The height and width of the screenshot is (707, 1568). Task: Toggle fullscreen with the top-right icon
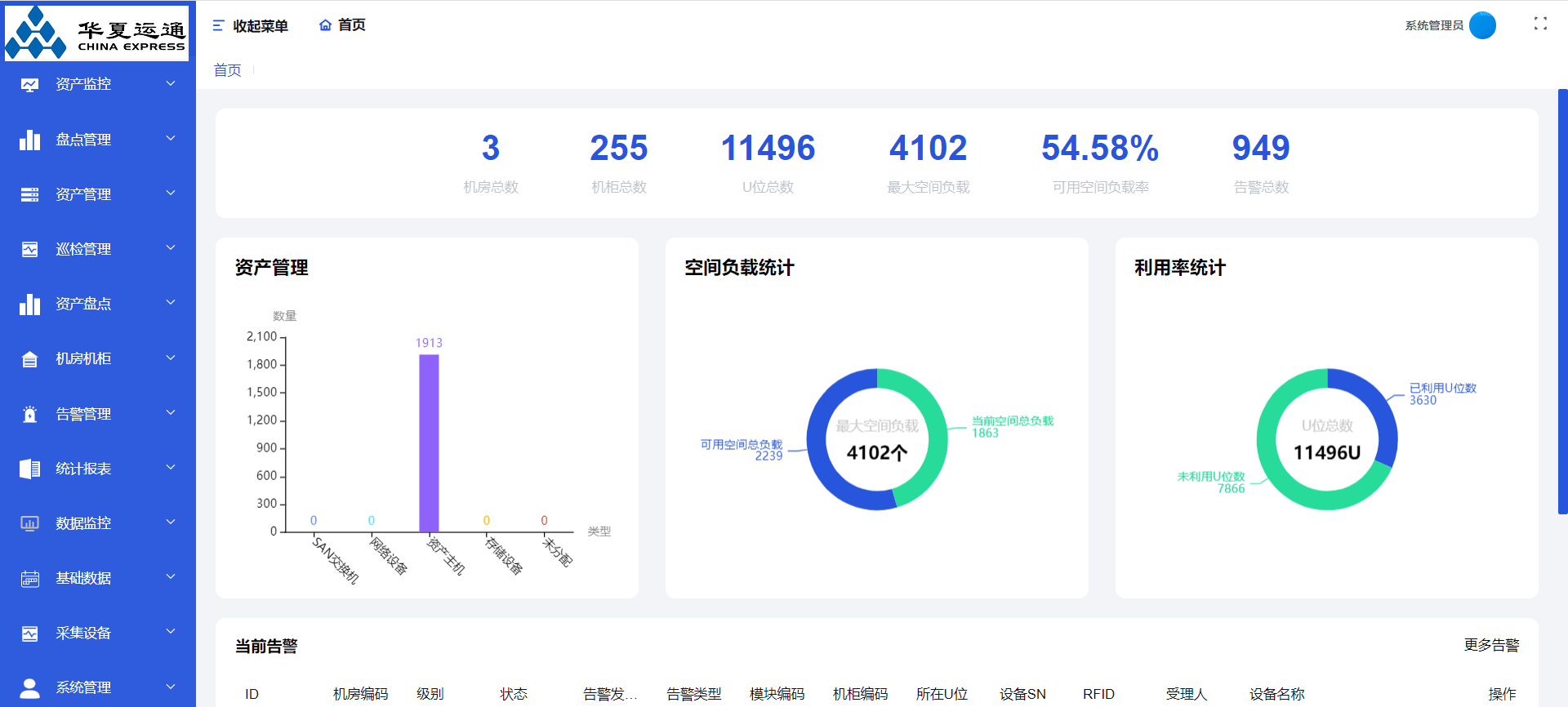(1540, 24)
